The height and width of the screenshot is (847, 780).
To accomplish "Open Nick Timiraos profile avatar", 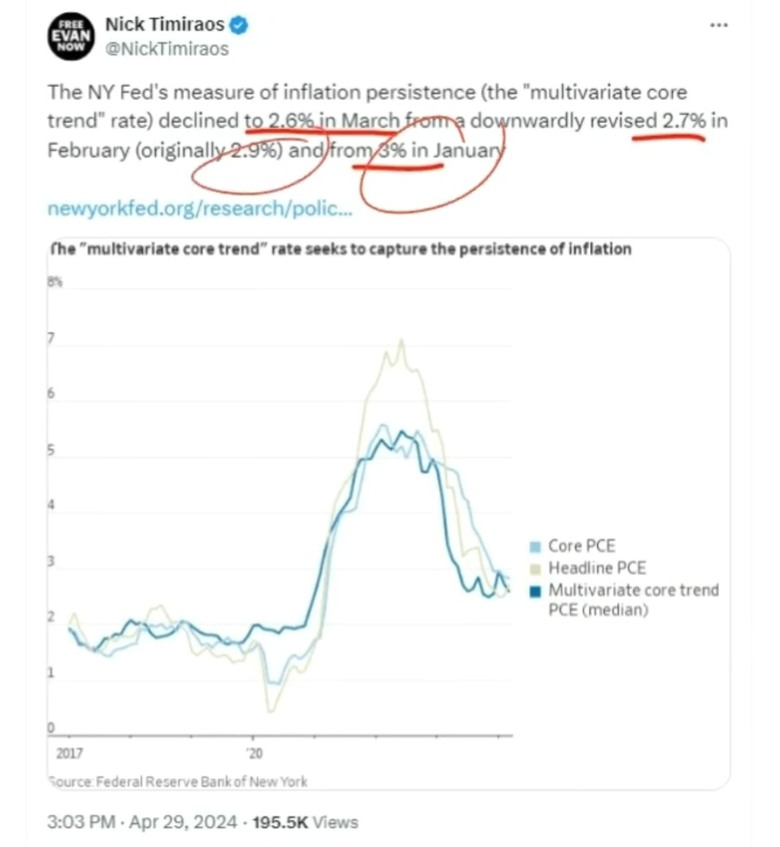I will [71, 36].
